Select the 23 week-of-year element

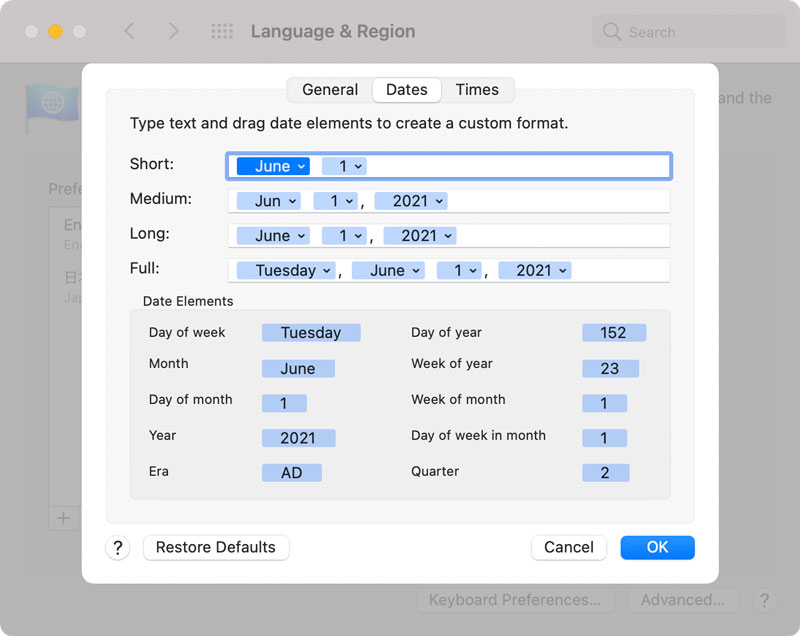(x=610, y=368)
